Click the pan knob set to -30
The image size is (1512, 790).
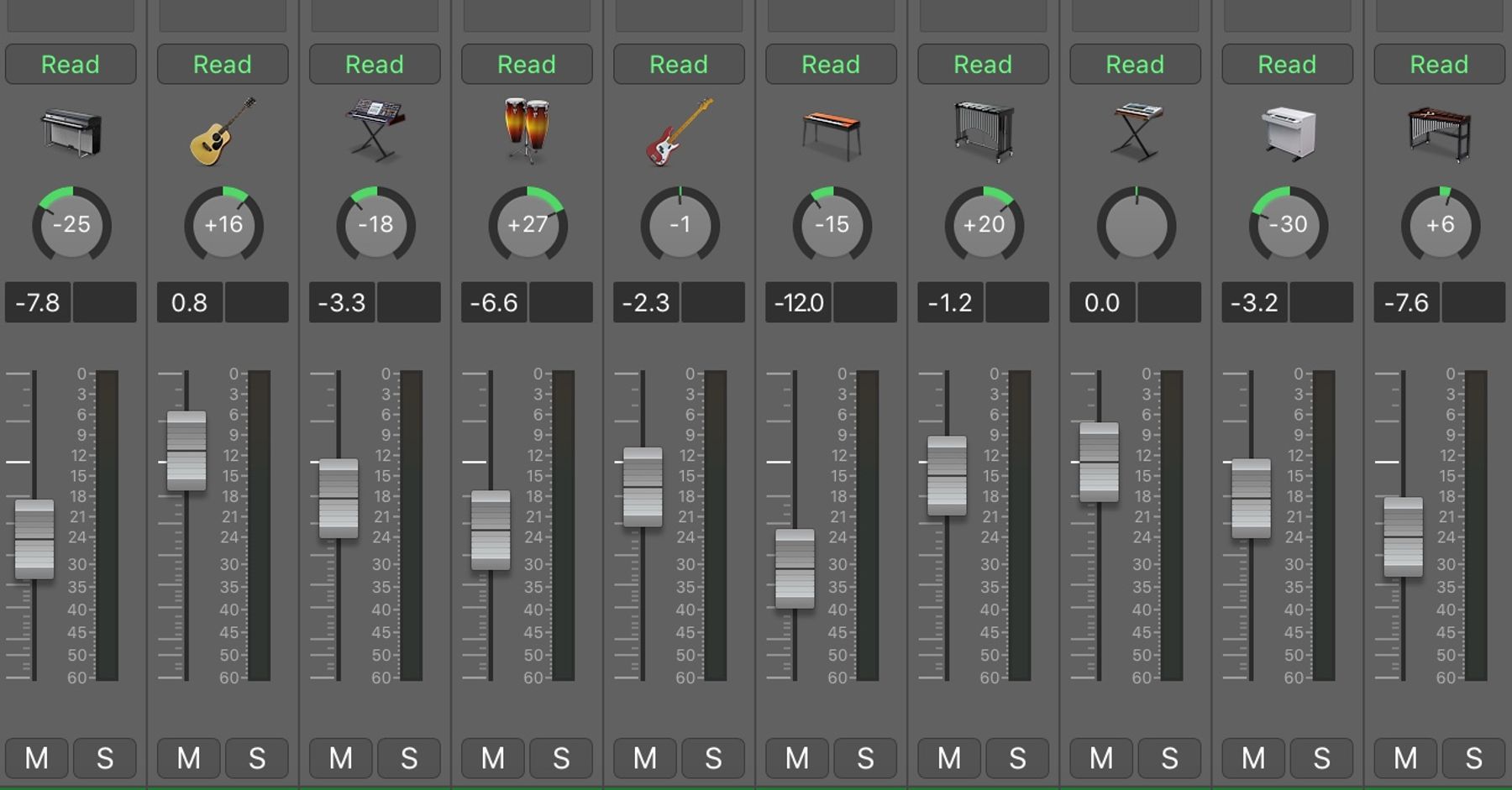tap(1288, 225)
